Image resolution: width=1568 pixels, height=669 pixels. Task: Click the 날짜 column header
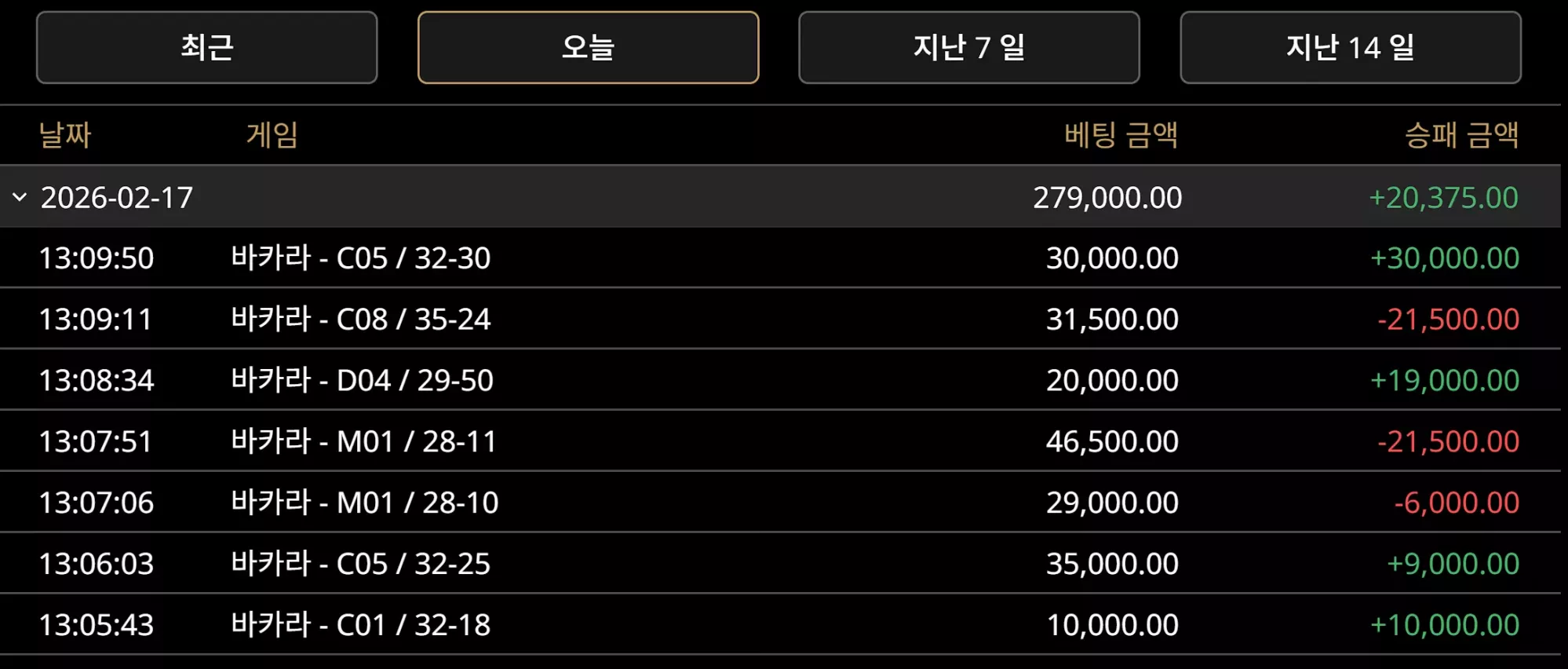tap(65, 135)
